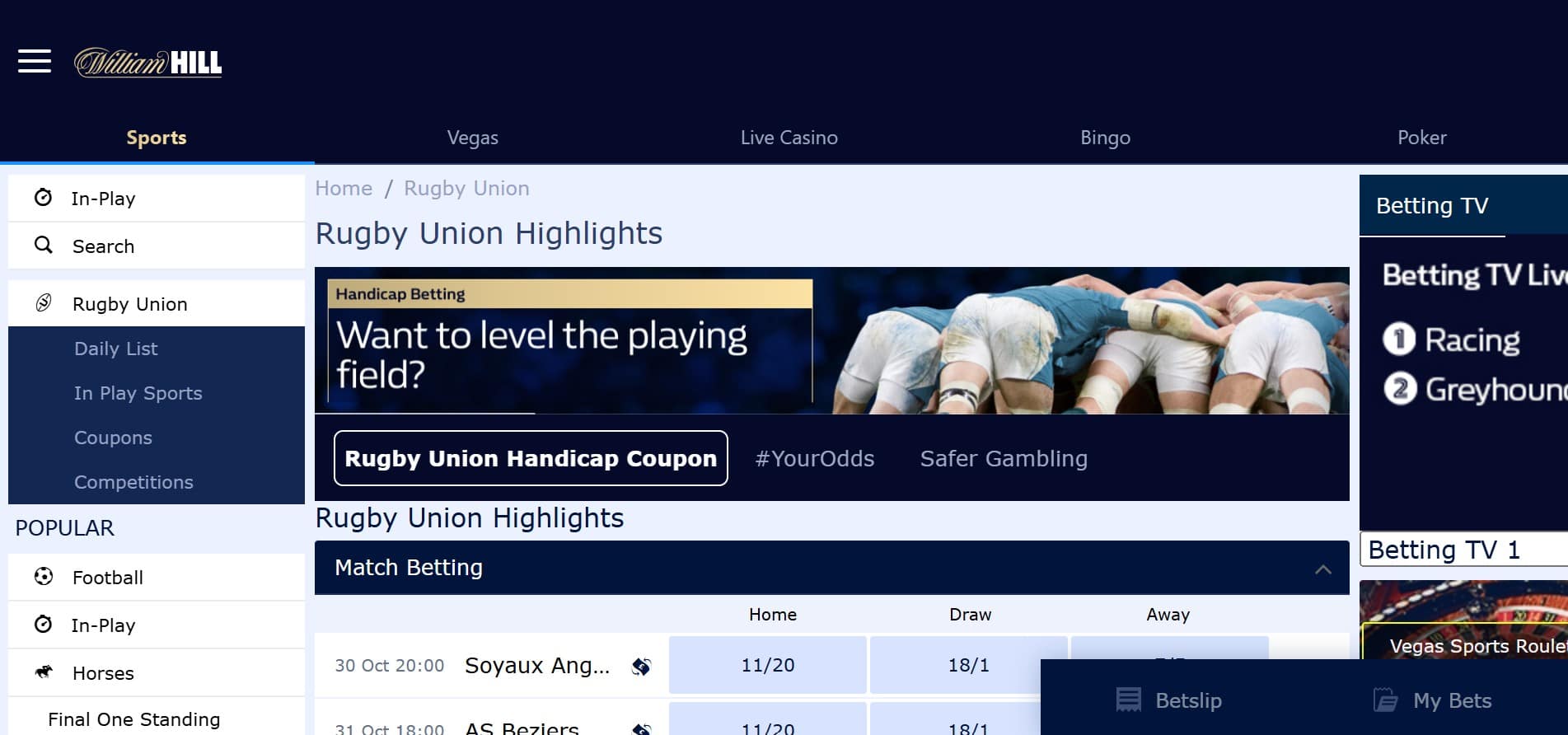
Task: Click stats icon beside Soyaux Ang match
Action: [x=641, y=666]
